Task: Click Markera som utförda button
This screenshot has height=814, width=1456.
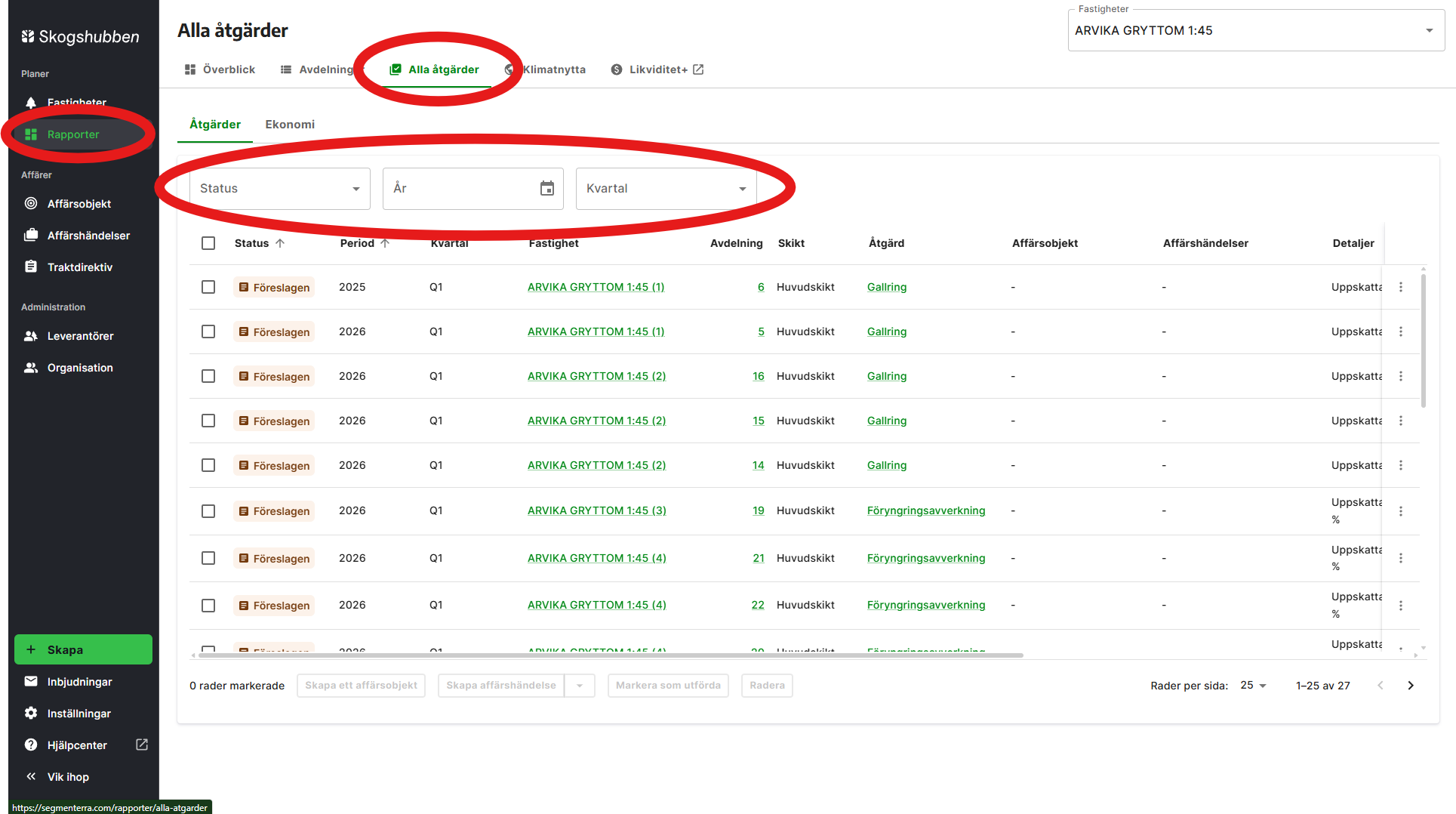Action: click(x=668, y=686)
